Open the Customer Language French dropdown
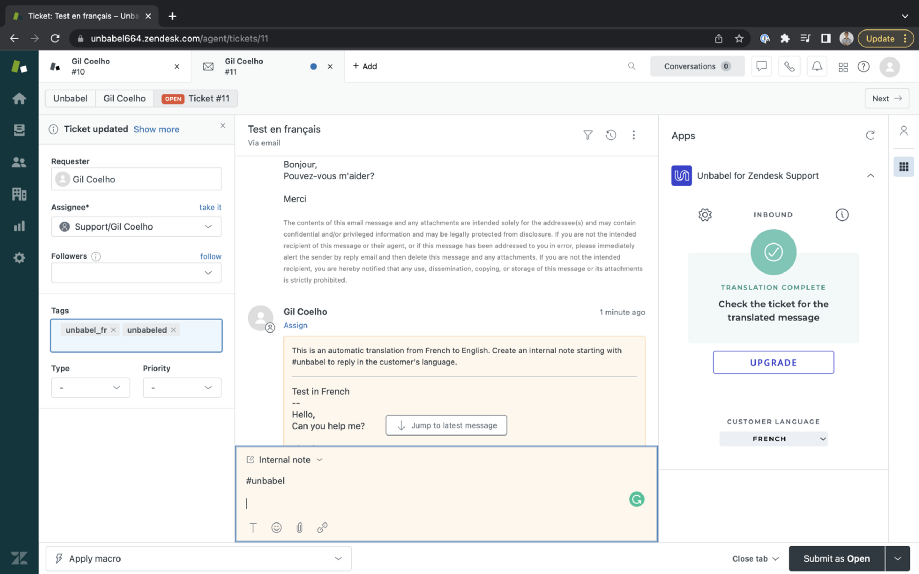This screenshot has height=574, width=919. click(x=773, y=439)
